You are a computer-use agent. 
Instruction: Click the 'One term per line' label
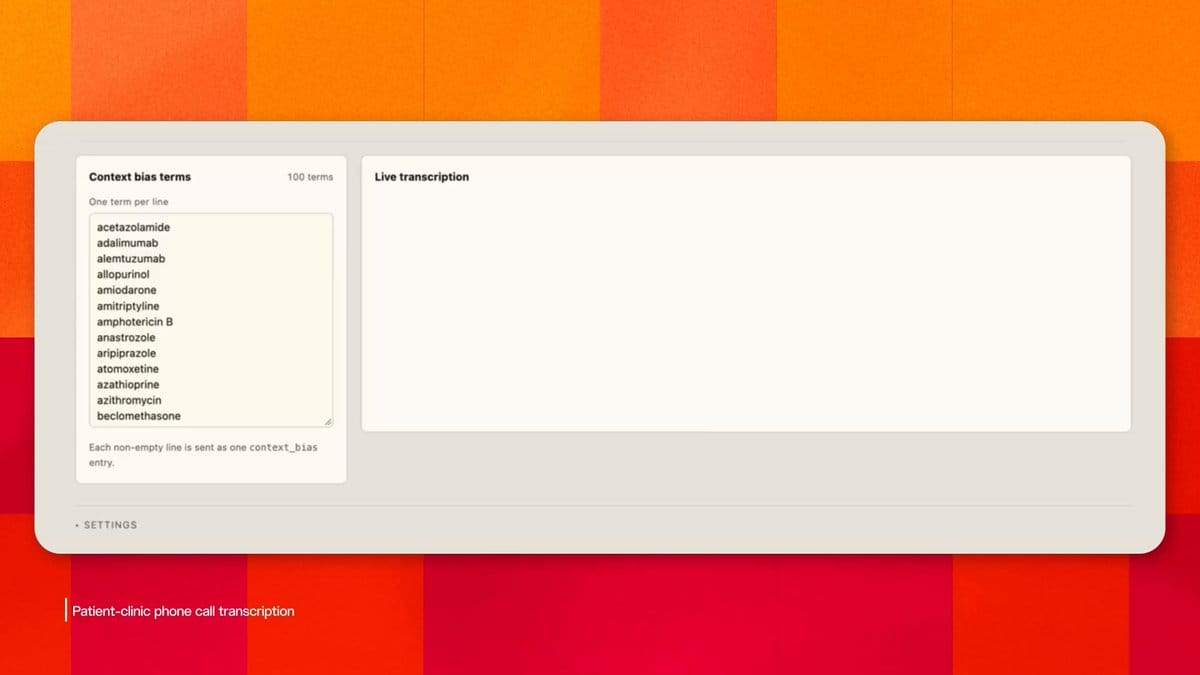point(129,202)
